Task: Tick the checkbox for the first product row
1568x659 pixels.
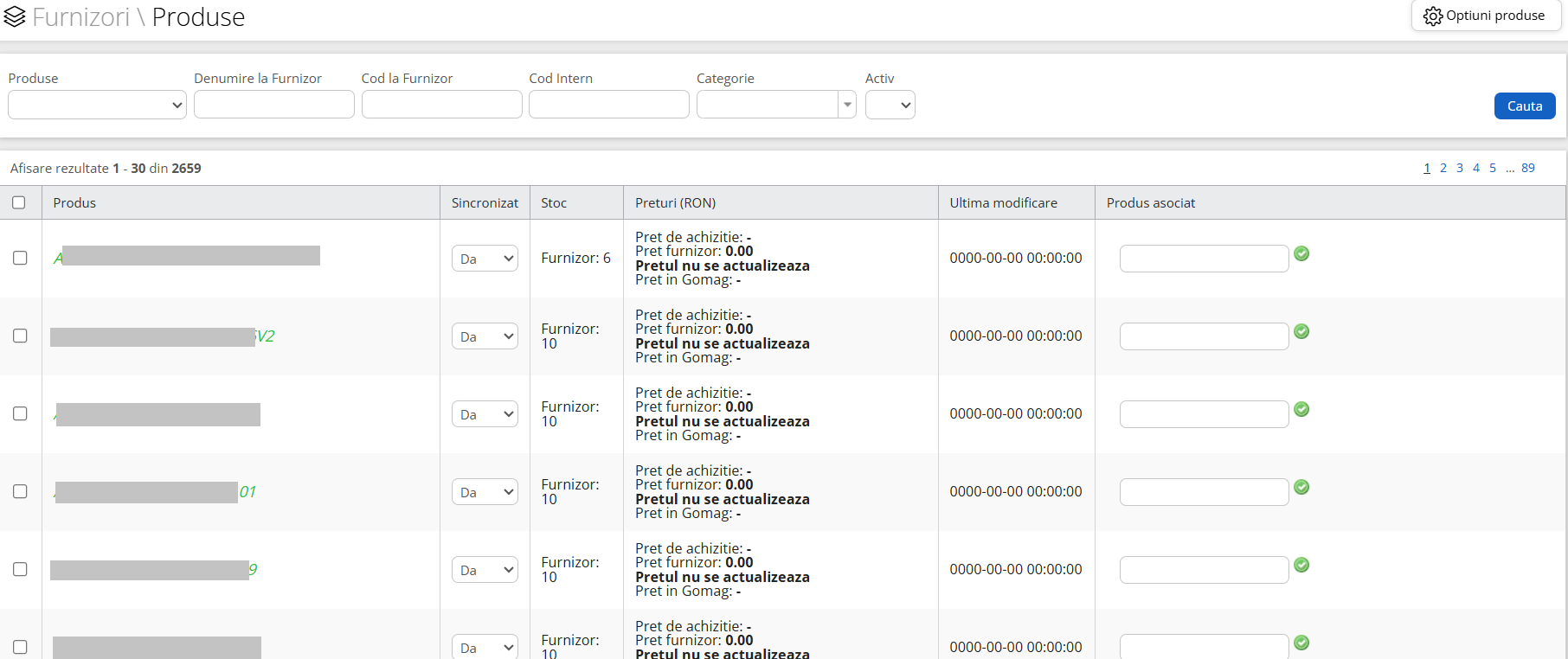Action: (20, 258)
